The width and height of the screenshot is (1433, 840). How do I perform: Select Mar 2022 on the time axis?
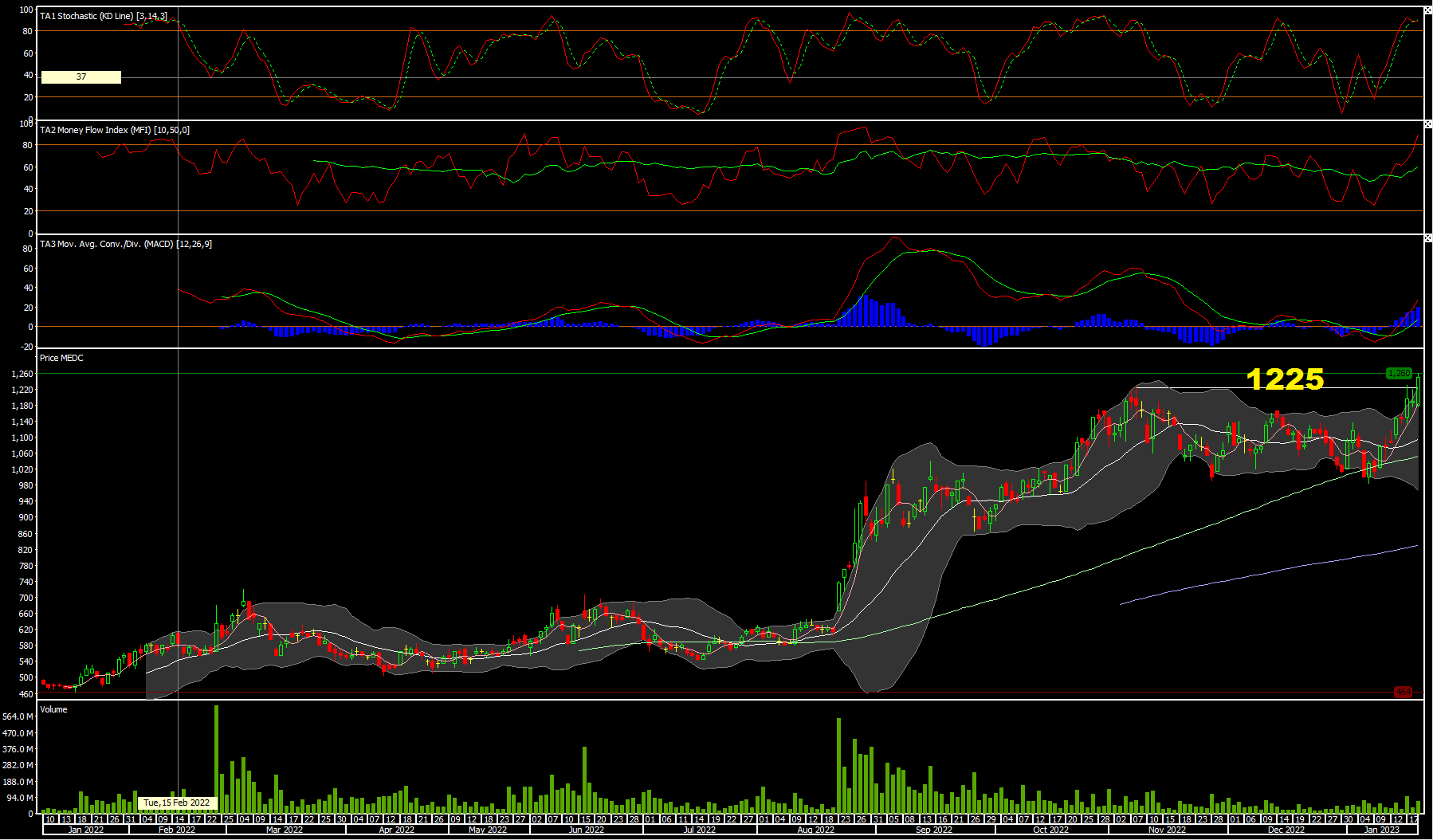[285, 830]
